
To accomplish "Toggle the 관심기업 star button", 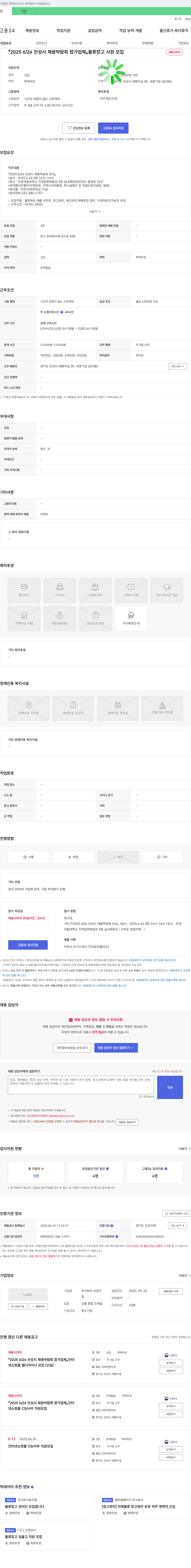I will point(18,1306).
